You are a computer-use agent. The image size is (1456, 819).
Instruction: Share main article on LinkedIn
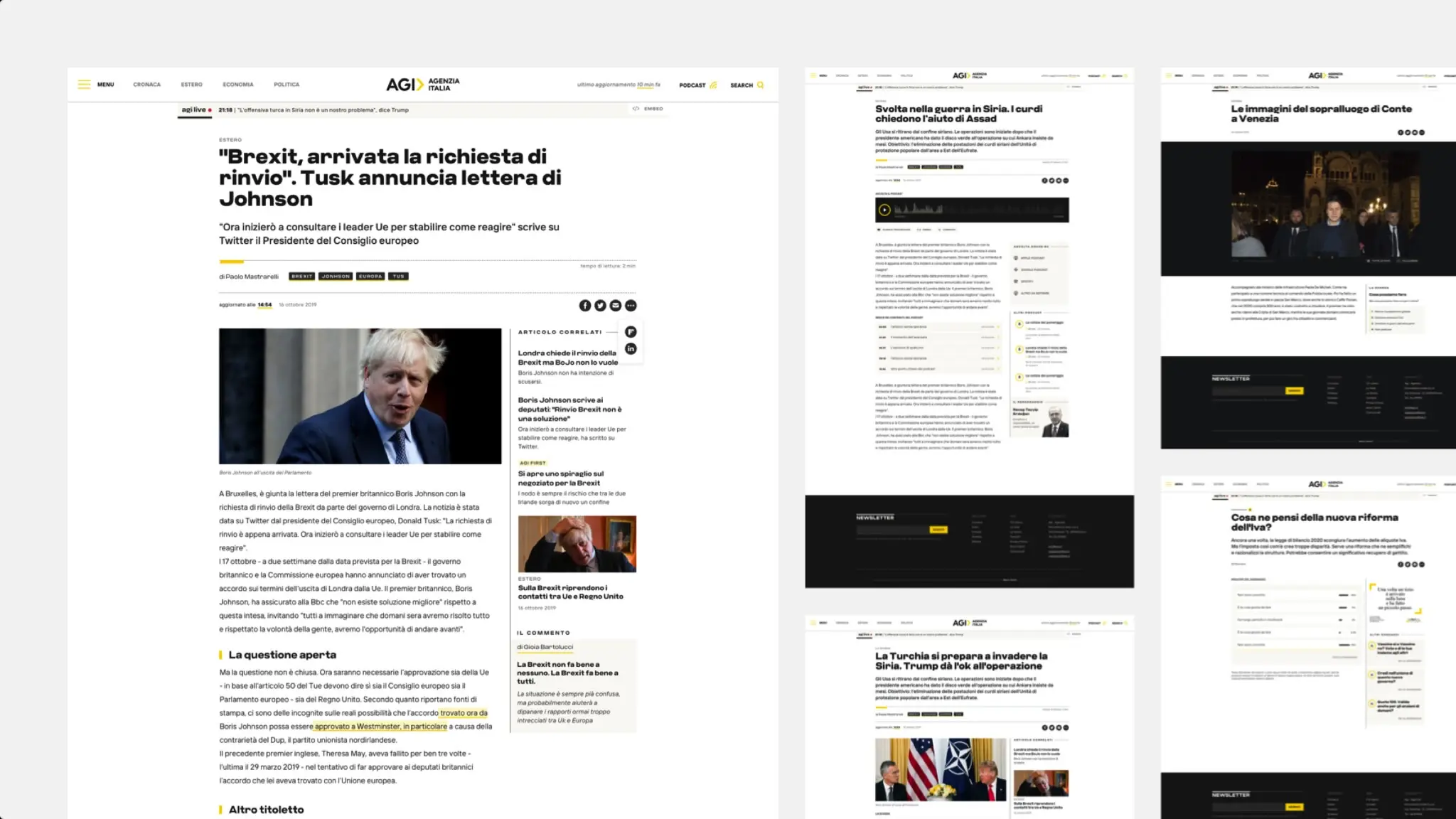coord(631,348)
